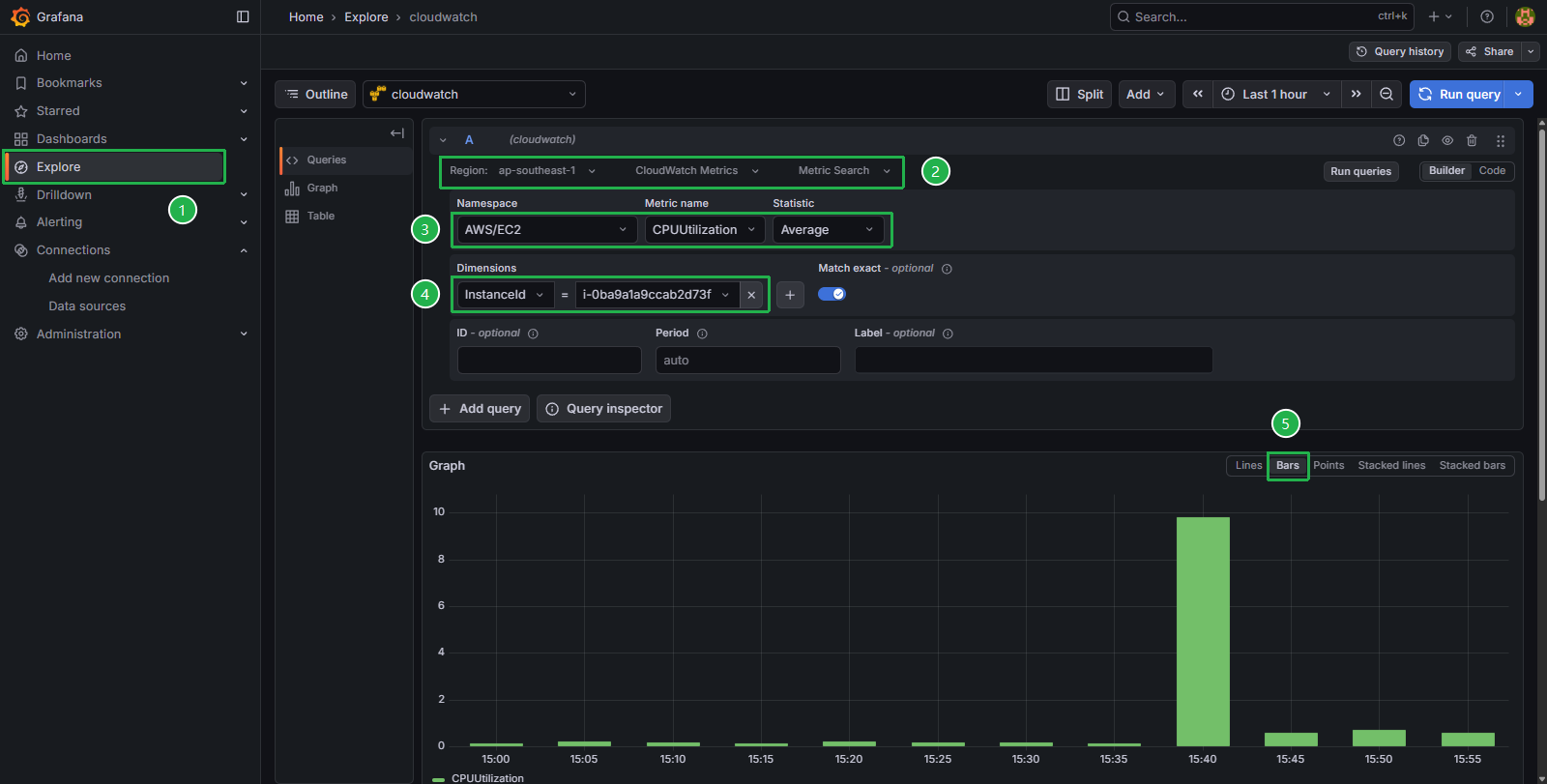Toggle the Match exact switch
1547x784 pixels.
[x=832, y=294]
